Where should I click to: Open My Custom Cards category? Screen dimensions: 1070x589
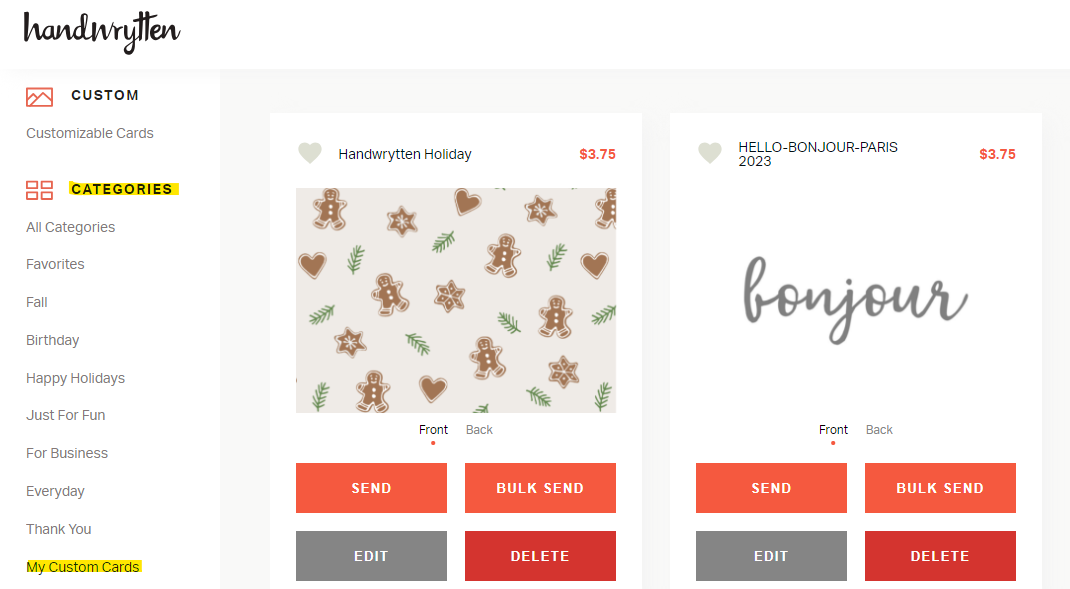[x=83, y=567]
